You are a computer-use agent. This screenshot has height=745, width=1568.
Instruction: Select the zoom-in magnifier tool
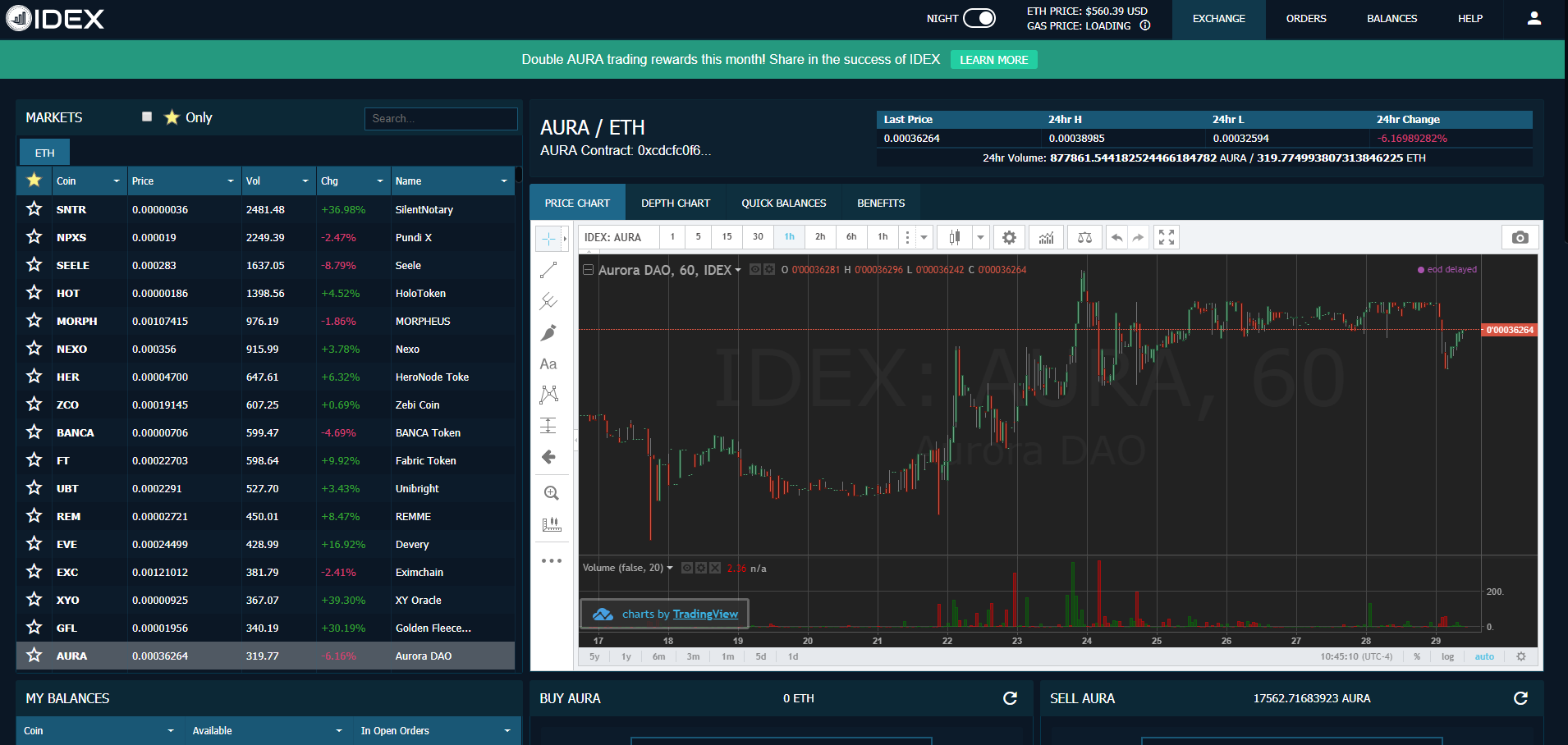[549, 493]
